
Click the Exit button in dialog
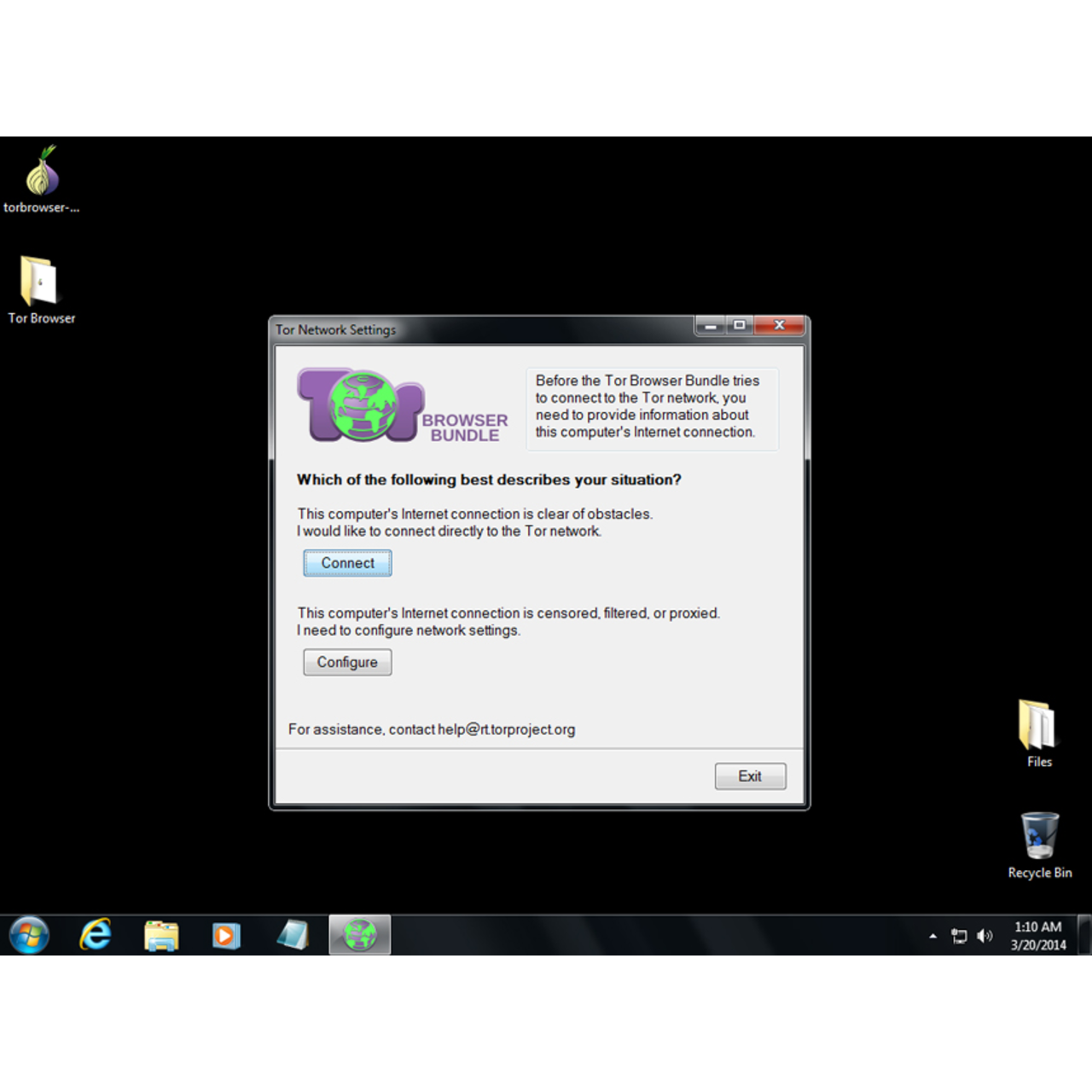coord(750,776)
